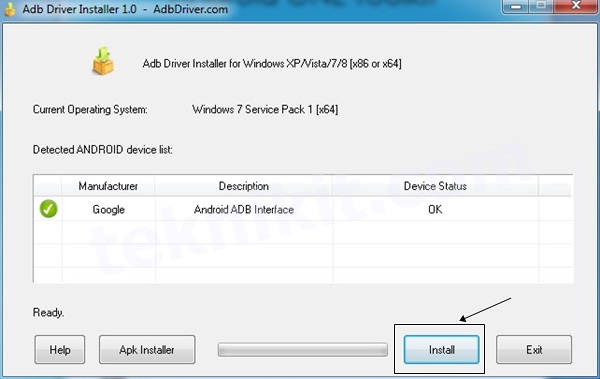The image size is (600, 379).
Task: Click the Ready status text
Action: 48,312
